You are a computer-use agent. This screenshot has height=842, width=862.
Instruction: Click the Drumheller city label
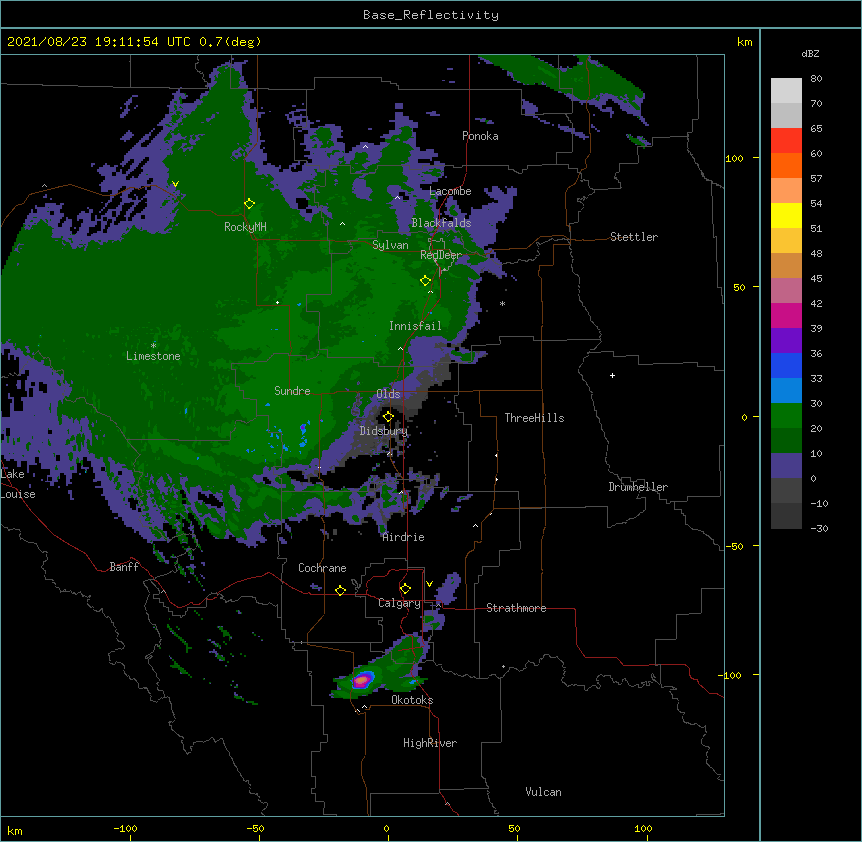point(638,487)
